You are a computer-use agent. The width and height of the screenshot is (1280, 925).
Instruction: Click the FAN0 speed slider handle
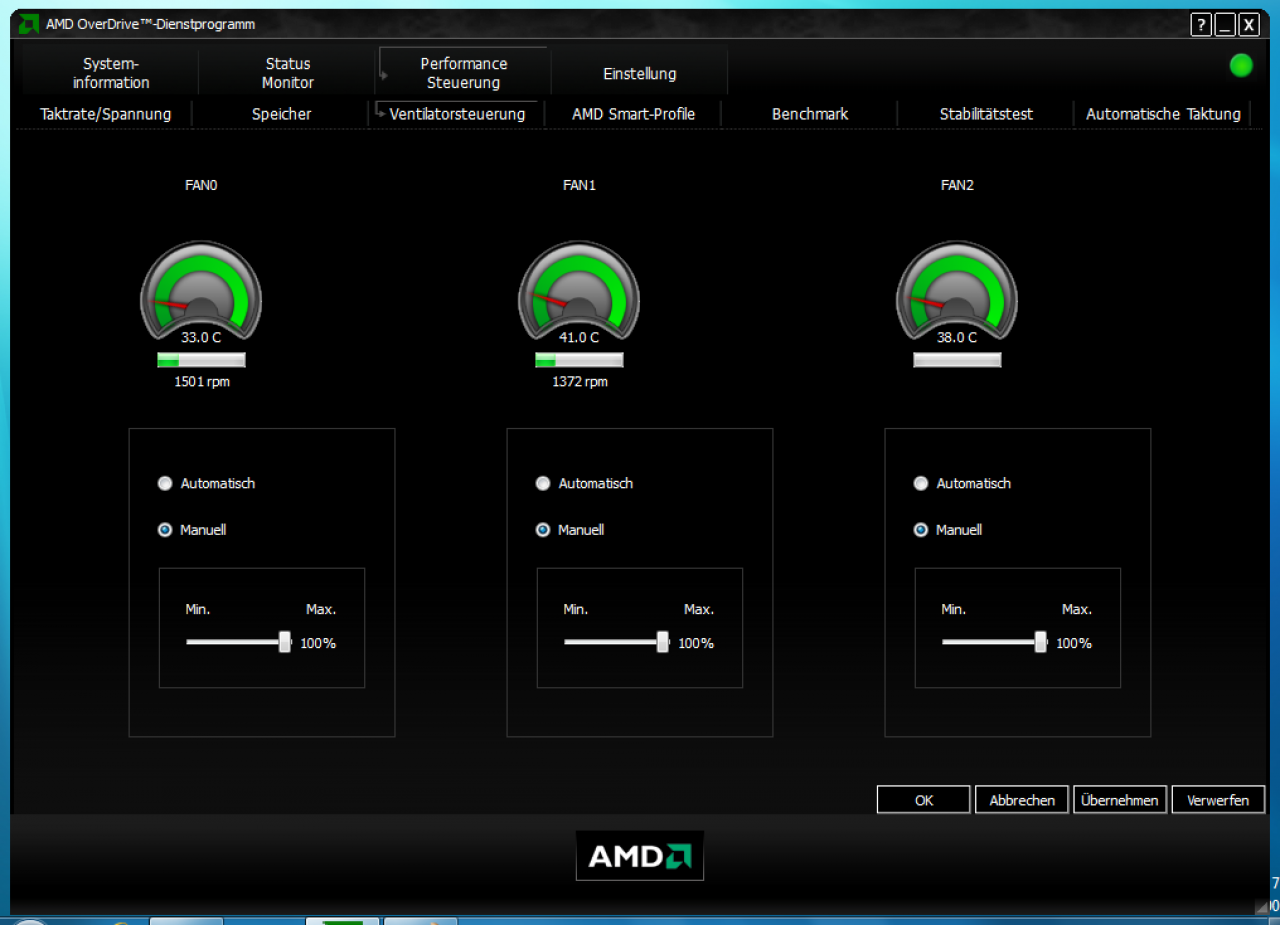coord(285,642)
